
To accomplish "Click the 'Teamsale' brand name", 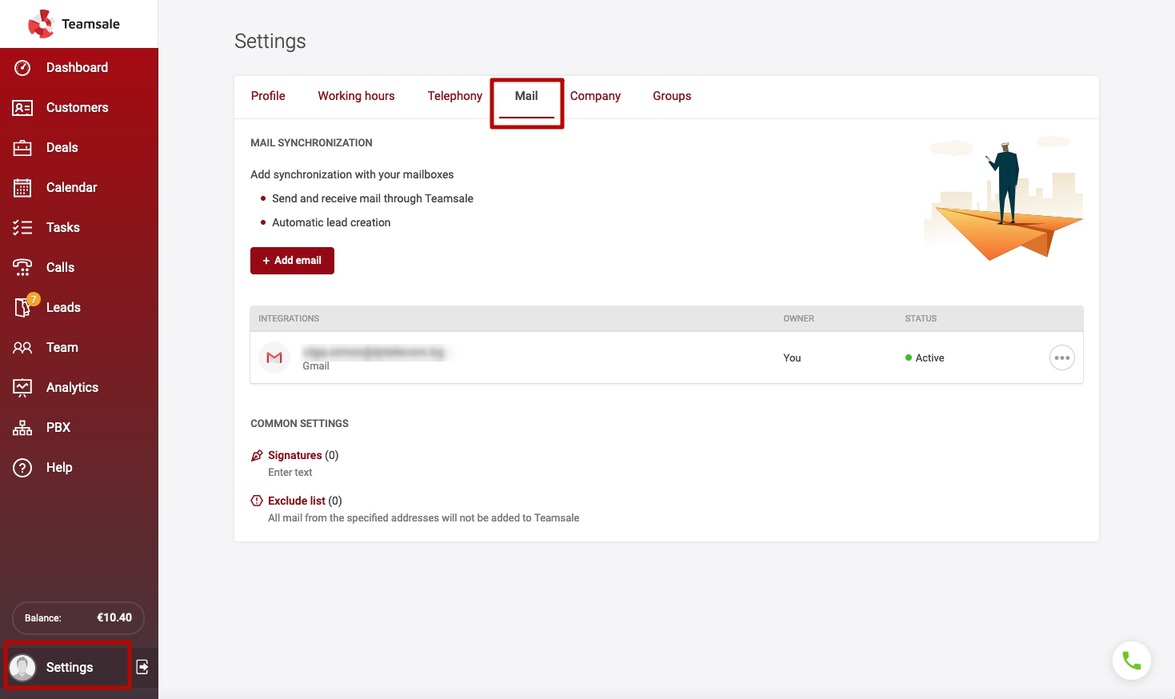I will click(91, 24).
